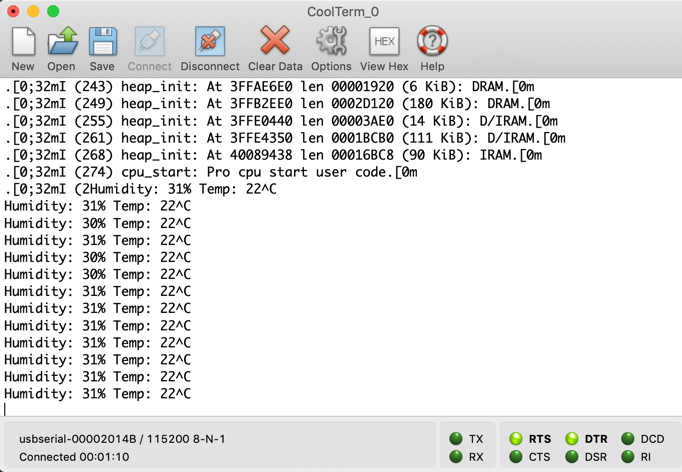Image resolution: width=682 pixels, height=472 pixels.
Task: Open the Options gear settings
Action: coord(331,42)
